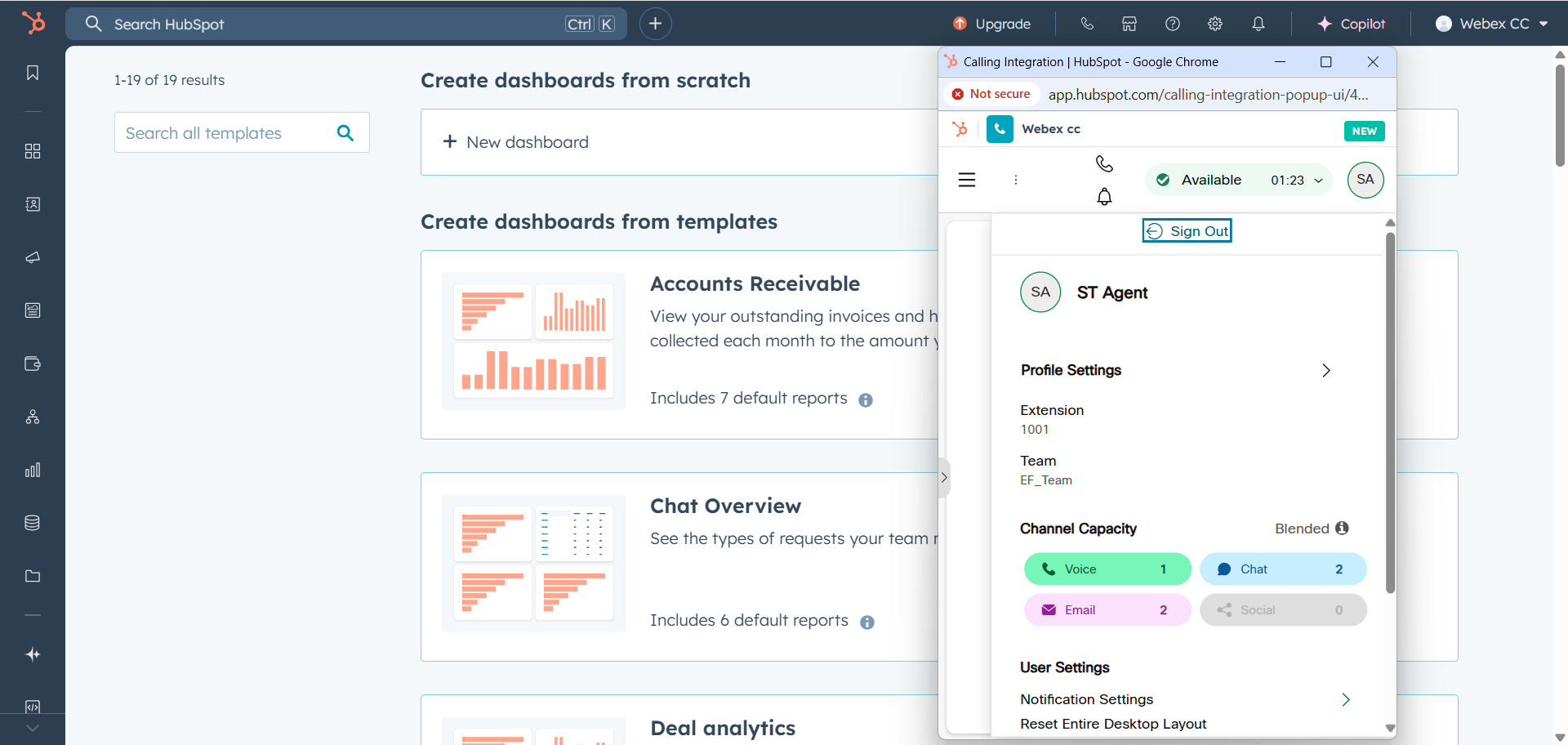The width and height of the screenshot is (1568, 745).
Task: Click the phone calling icon in header
Action: click(1087, 24)
